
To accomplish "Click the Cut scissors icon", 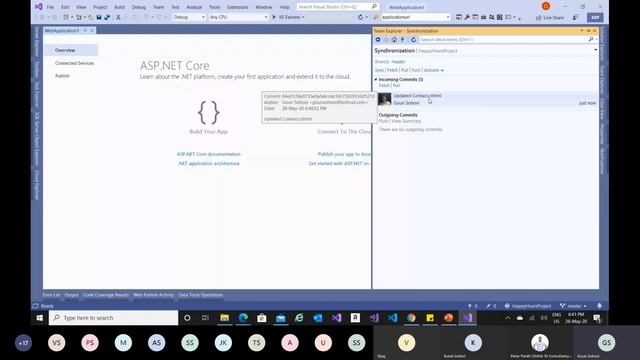I will click(118, 17).
